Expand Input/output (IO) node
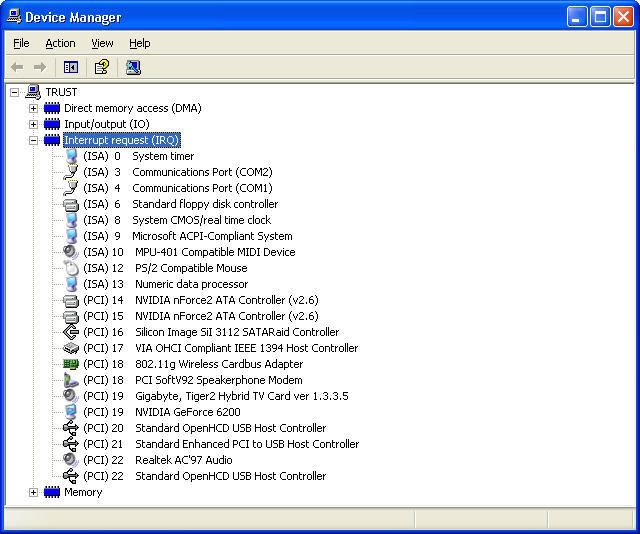The height and width of the screenshot is (534, 640). (33, 124)
